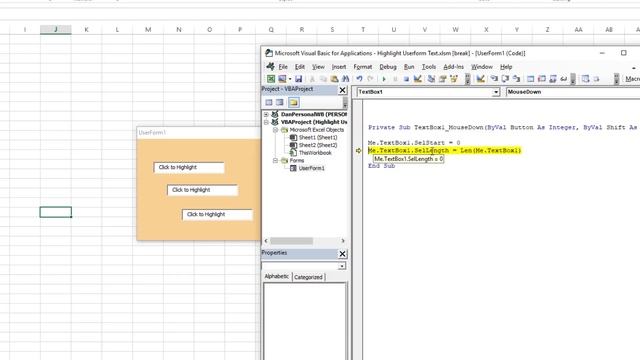Open the Edit menu

(x=300, y=67)
